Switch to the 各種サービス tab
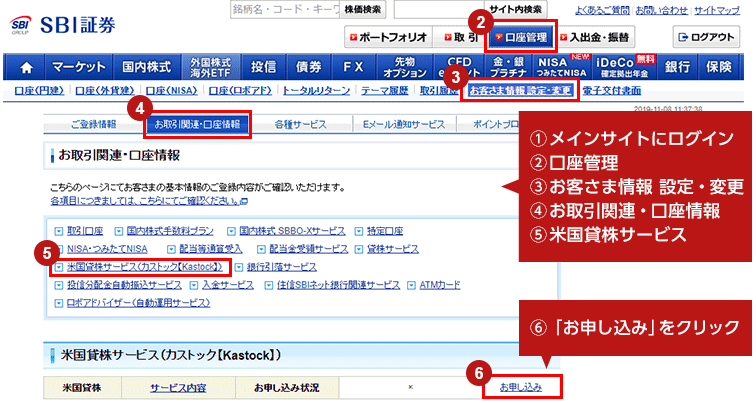 300,124
